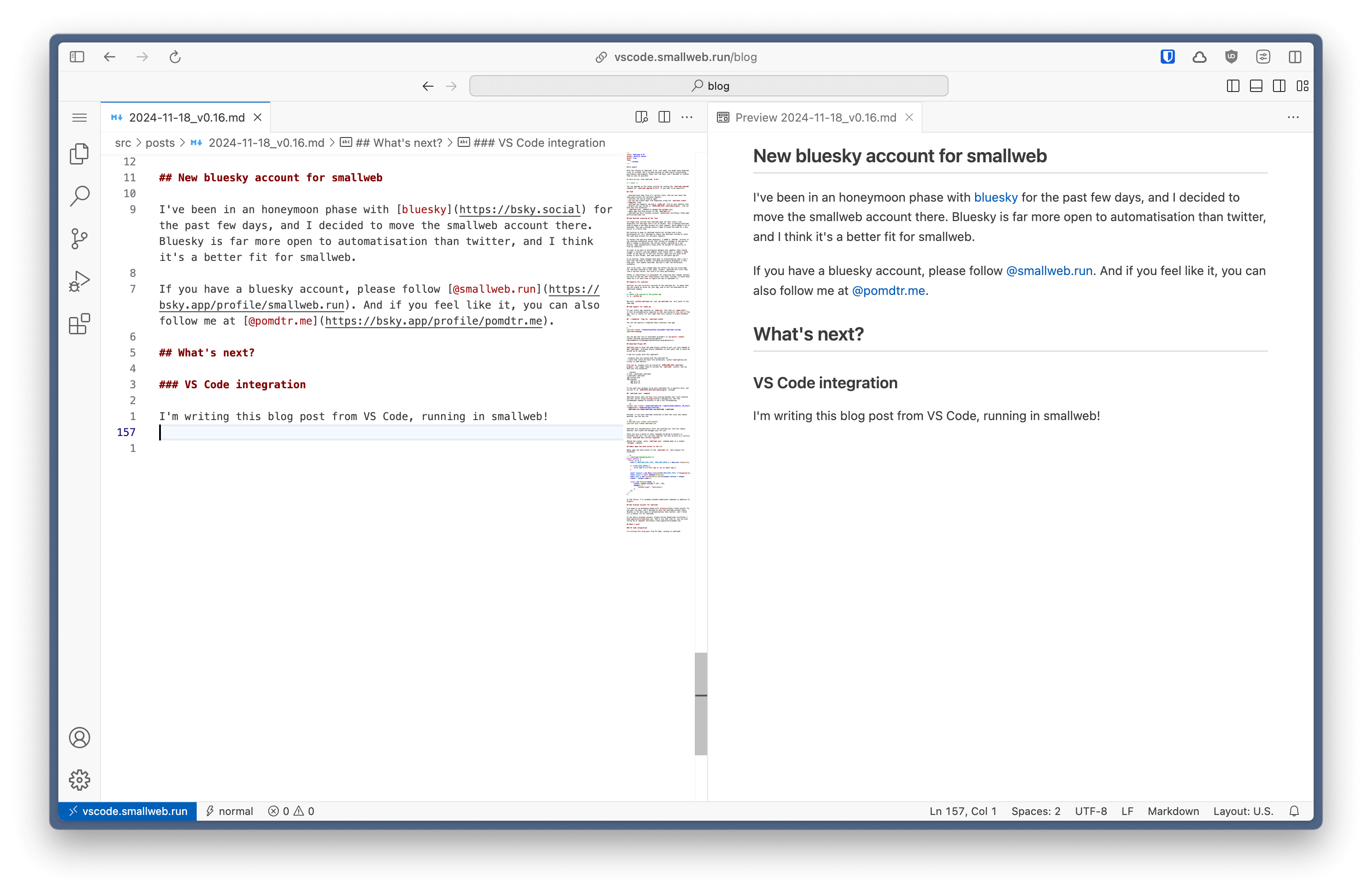1372x895 pixels.
Task: Open the uBlock shield extension icon
Action: pyautogui.click(x=1231, y=57)
